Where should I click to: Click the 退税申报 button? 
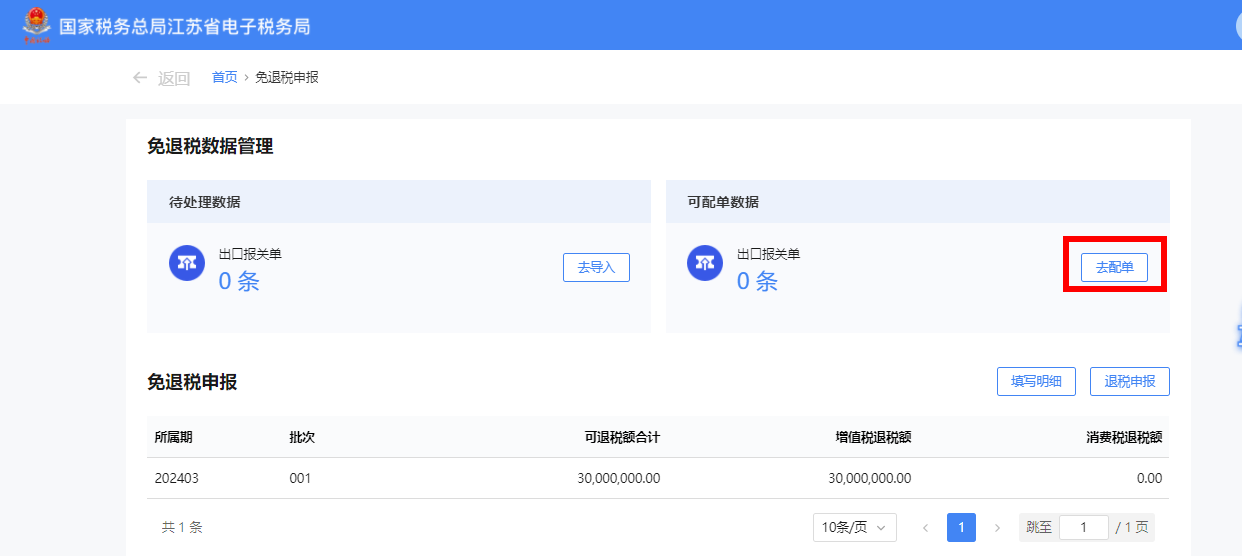click(x=1129, y=381)
